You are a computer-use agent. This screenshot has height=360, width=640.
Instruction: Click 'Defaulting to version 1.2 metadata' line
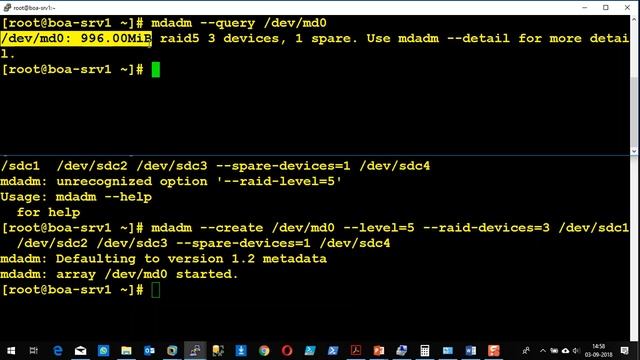tap(163, 258)
